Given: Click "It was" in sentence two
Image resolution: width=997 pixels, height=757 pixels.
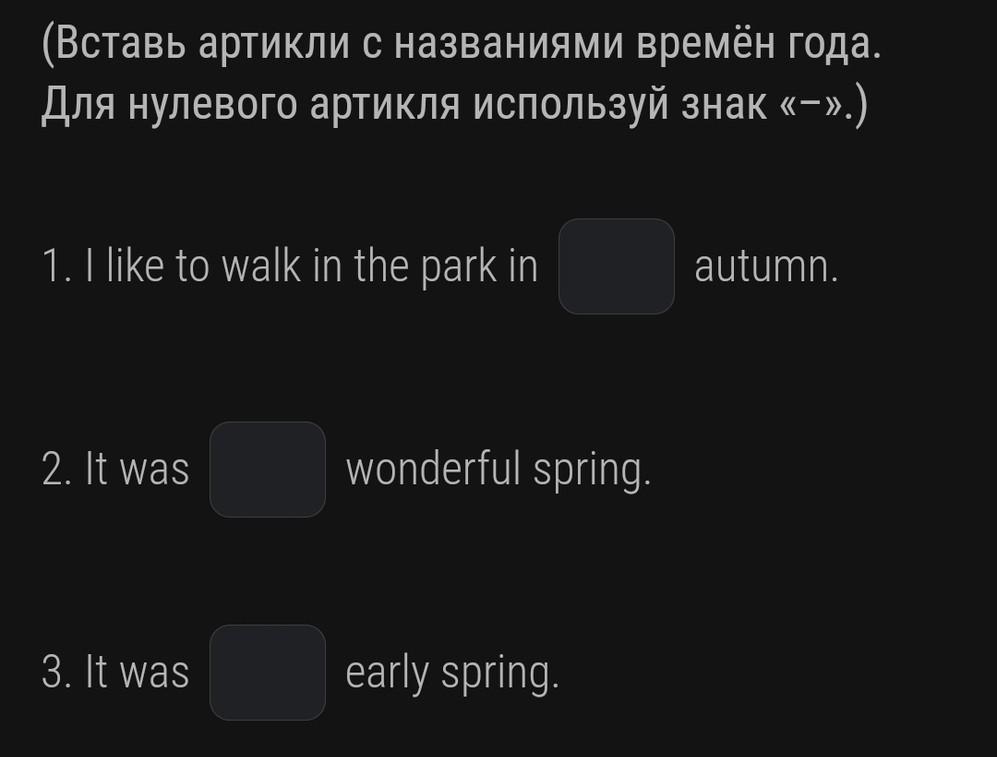Looking at the screenshot, I should click(137, 470).
